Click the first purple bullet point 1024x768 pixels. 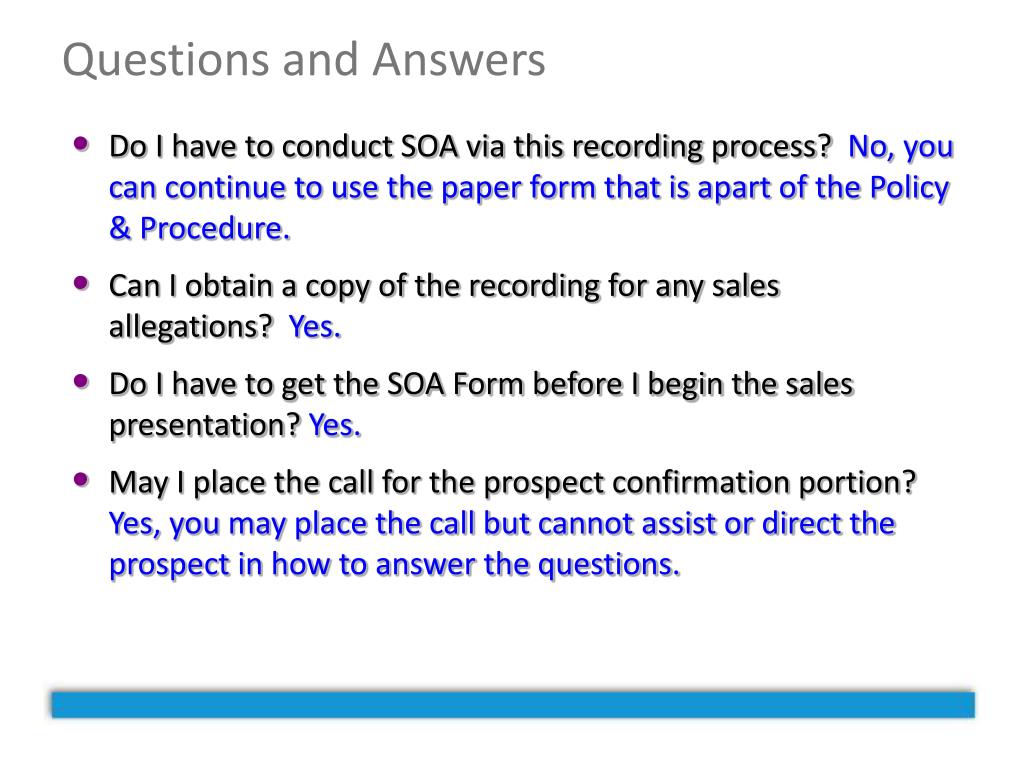[81, 144]
